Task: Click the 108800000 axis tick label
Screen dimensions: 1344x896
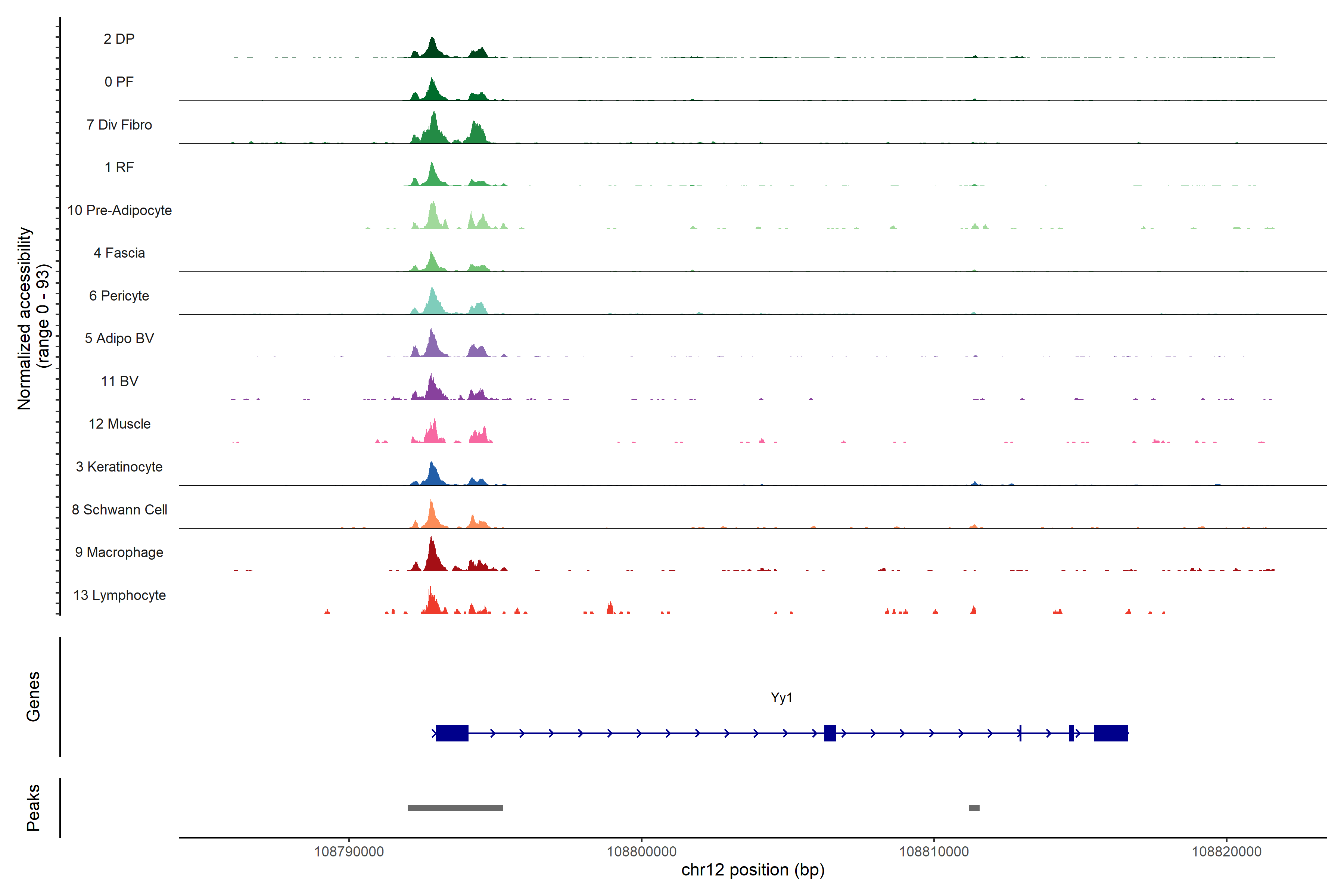Action: (641, 852)
